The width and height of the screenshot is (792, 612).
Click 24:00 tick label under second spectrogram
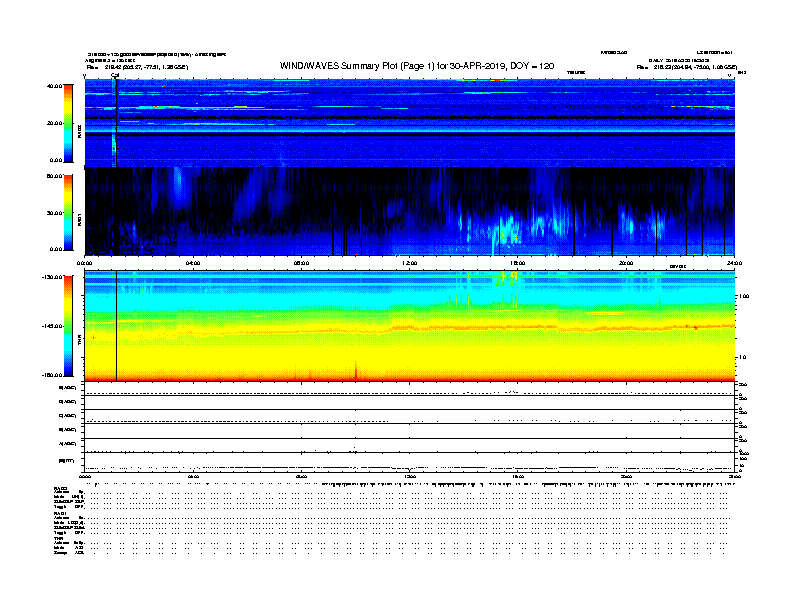pyautogui.click(x=734, y=263)
